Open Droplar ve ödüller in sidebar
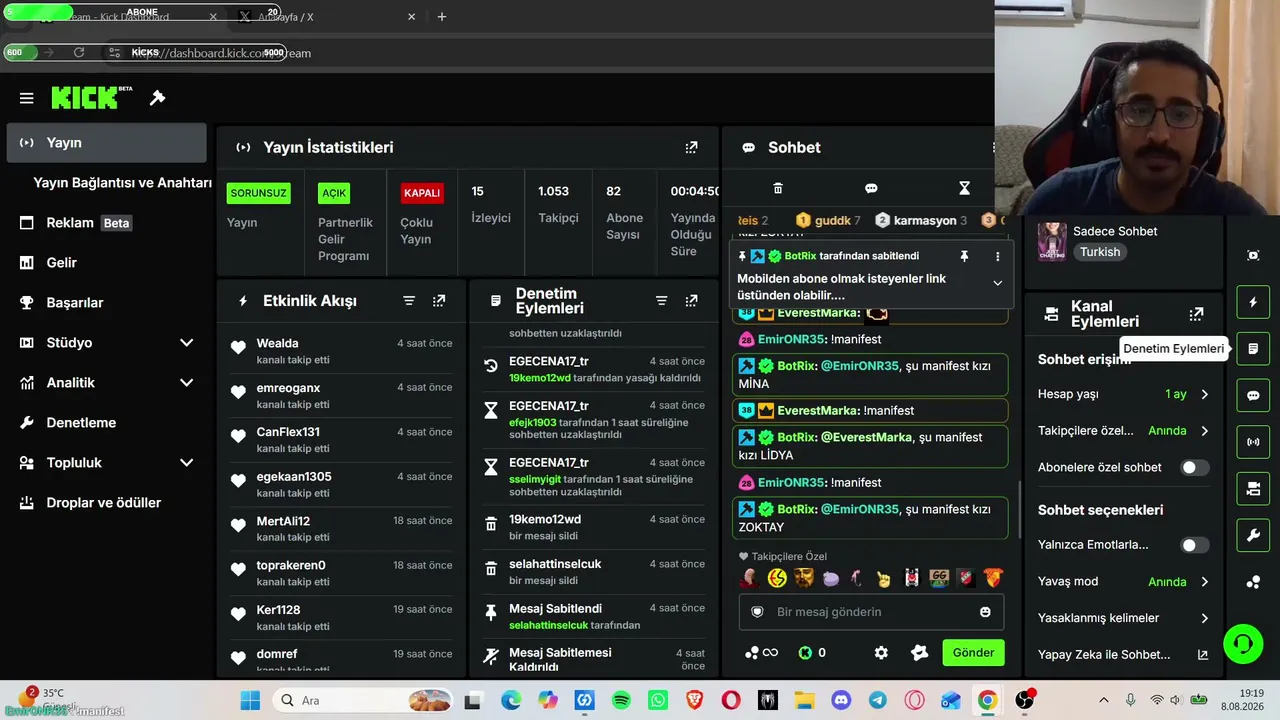Screen dimensions: 1280x720 [x=106, y=503]
